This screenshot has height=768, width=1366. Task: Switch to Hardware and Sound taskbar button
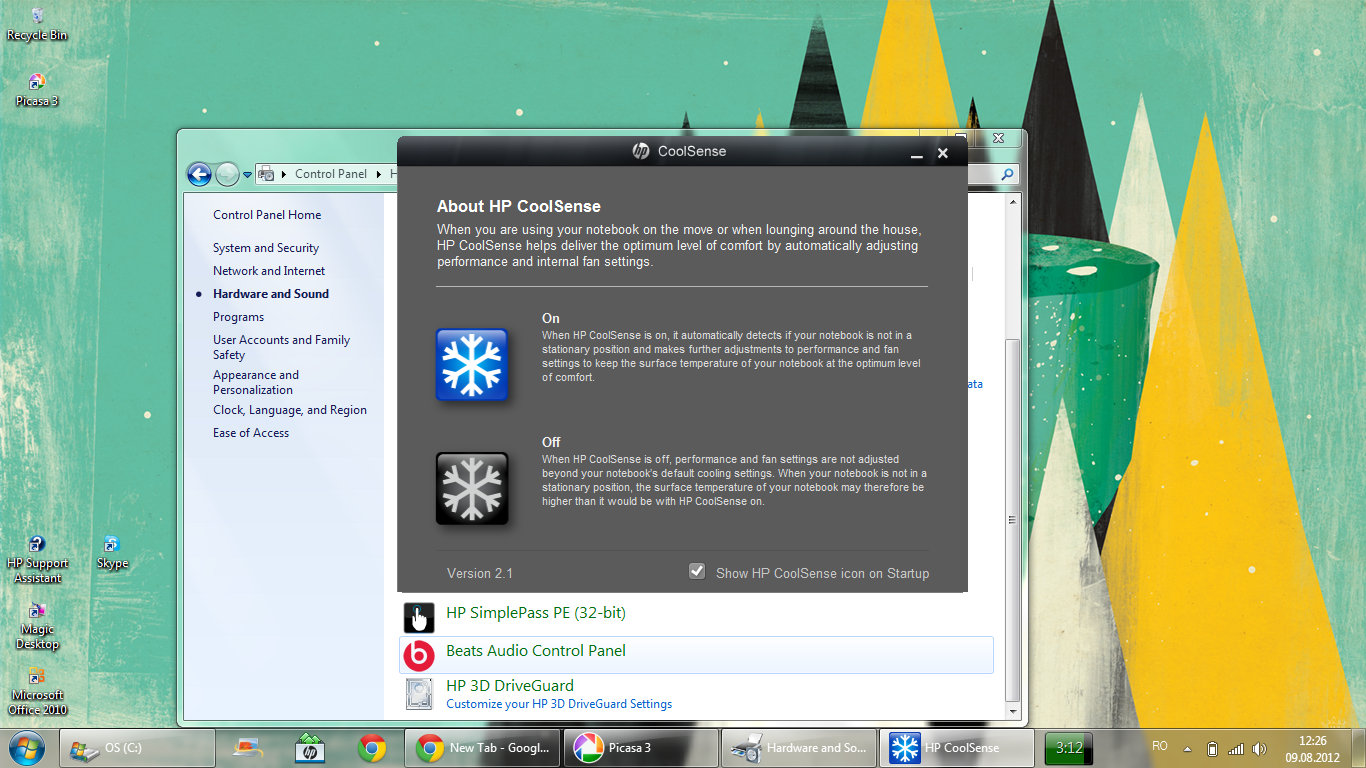tap(799, 748)
